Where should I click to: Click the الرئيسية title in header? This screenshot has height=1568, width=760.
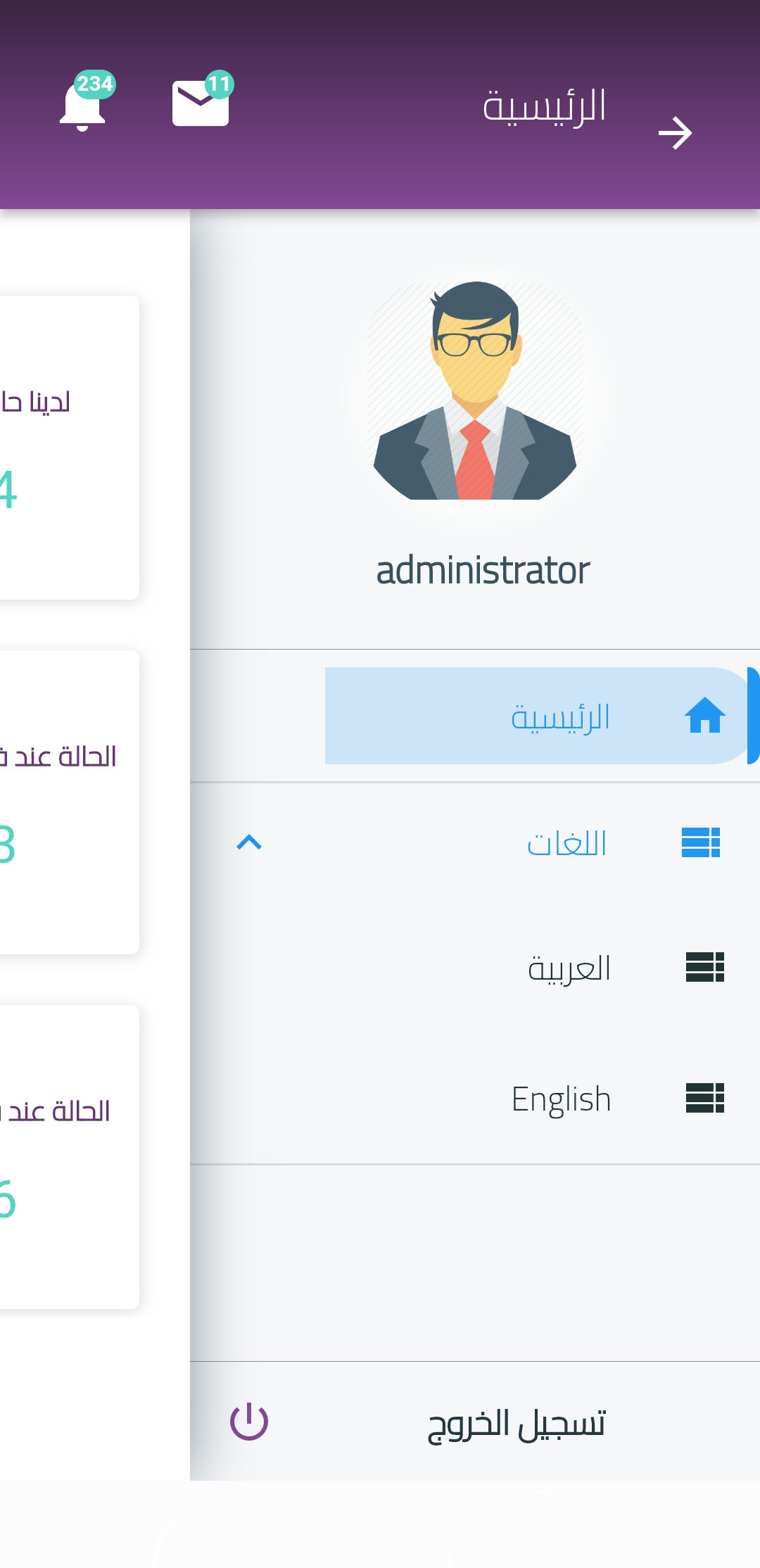(x=544, y=106)
